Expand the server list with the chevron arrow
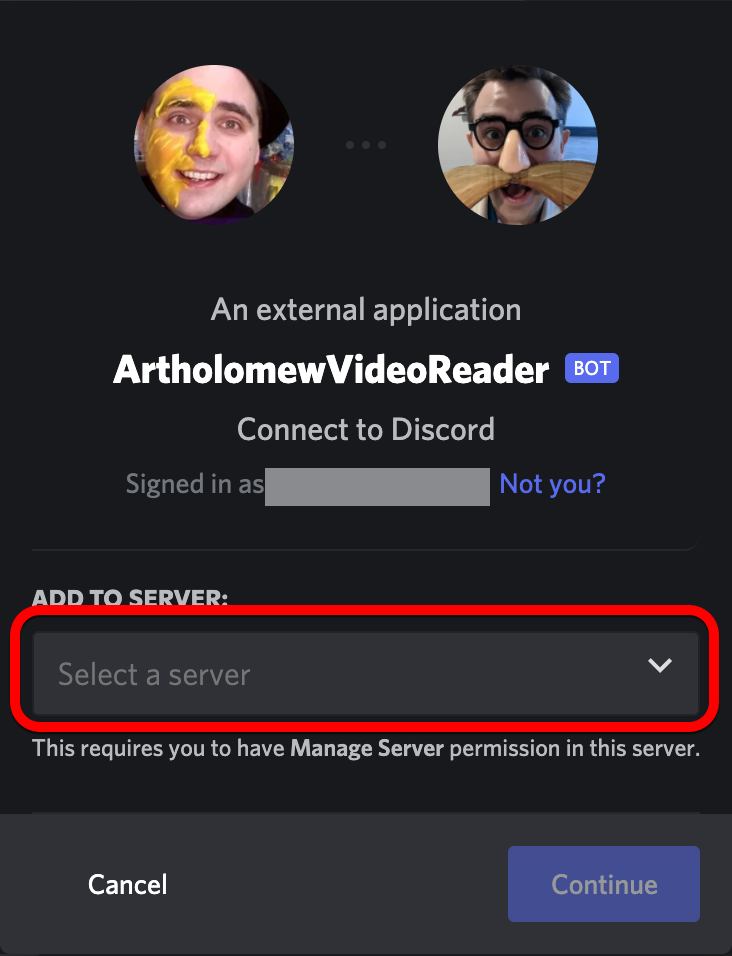The height and width of the screenshot is (956, 732). coord(659,665)
